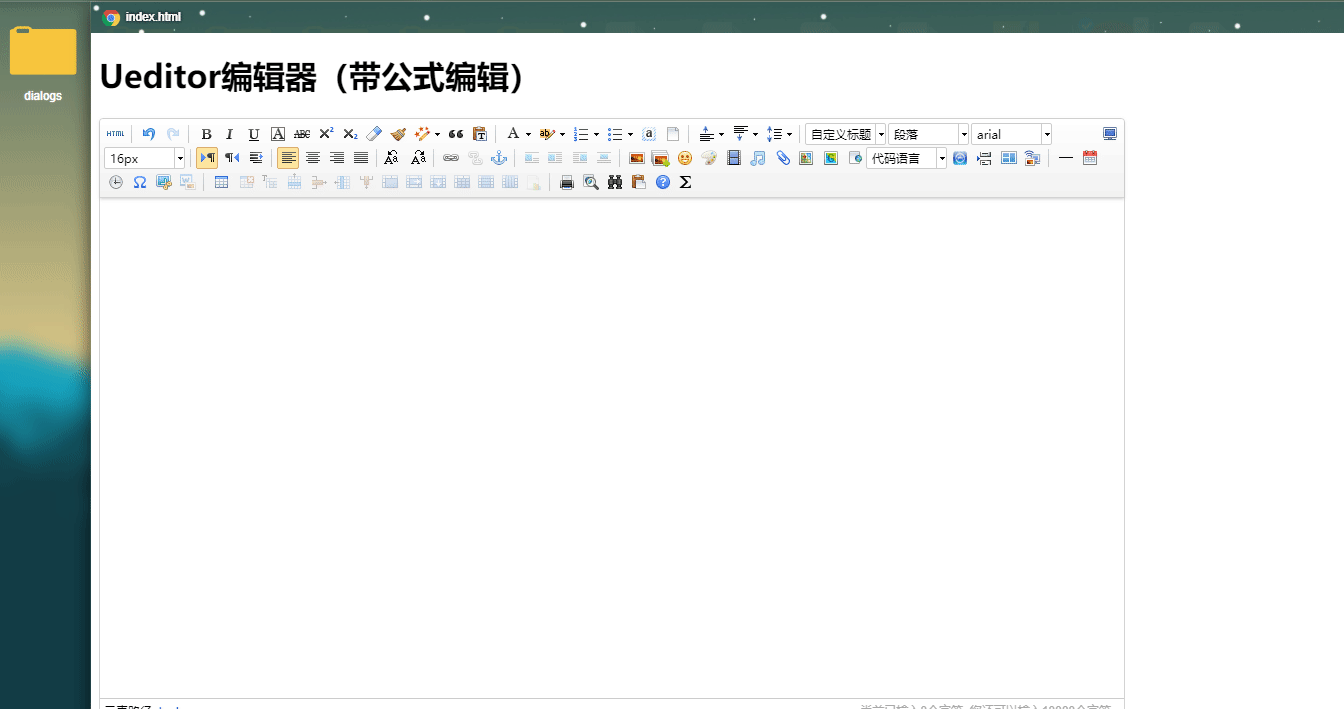Toggle superscript formatting
This screenshot has height=709, width=1344.
(x=326, y=134)
